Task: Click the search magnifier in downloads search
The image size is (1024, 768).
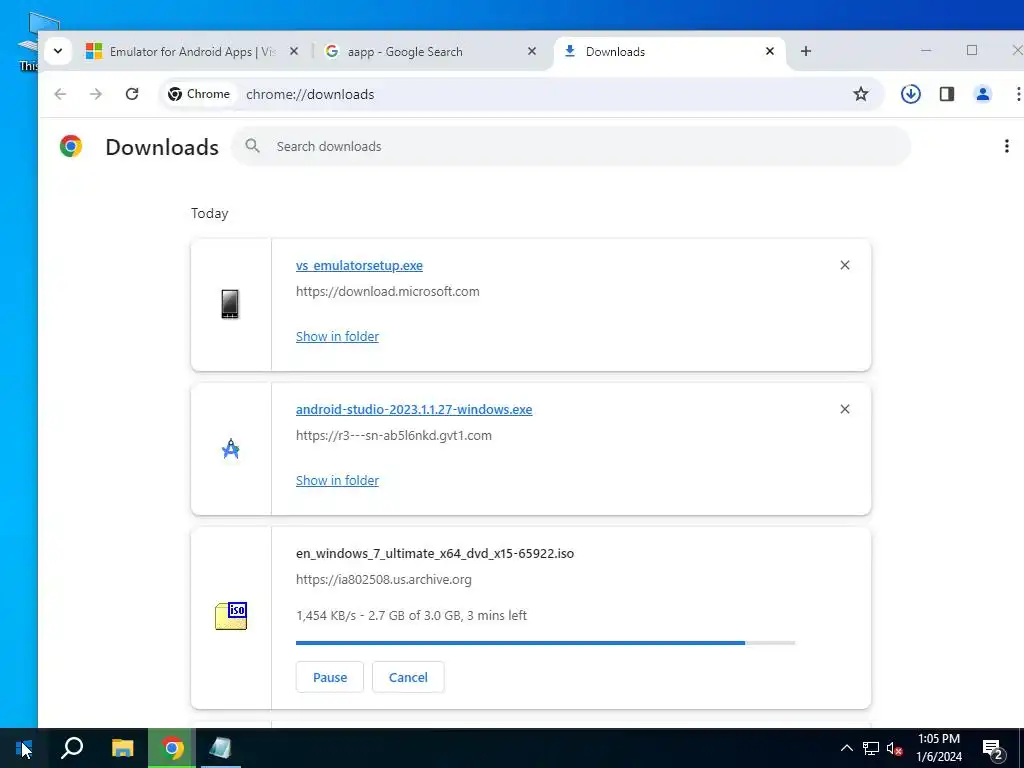Action: (253, 146)
